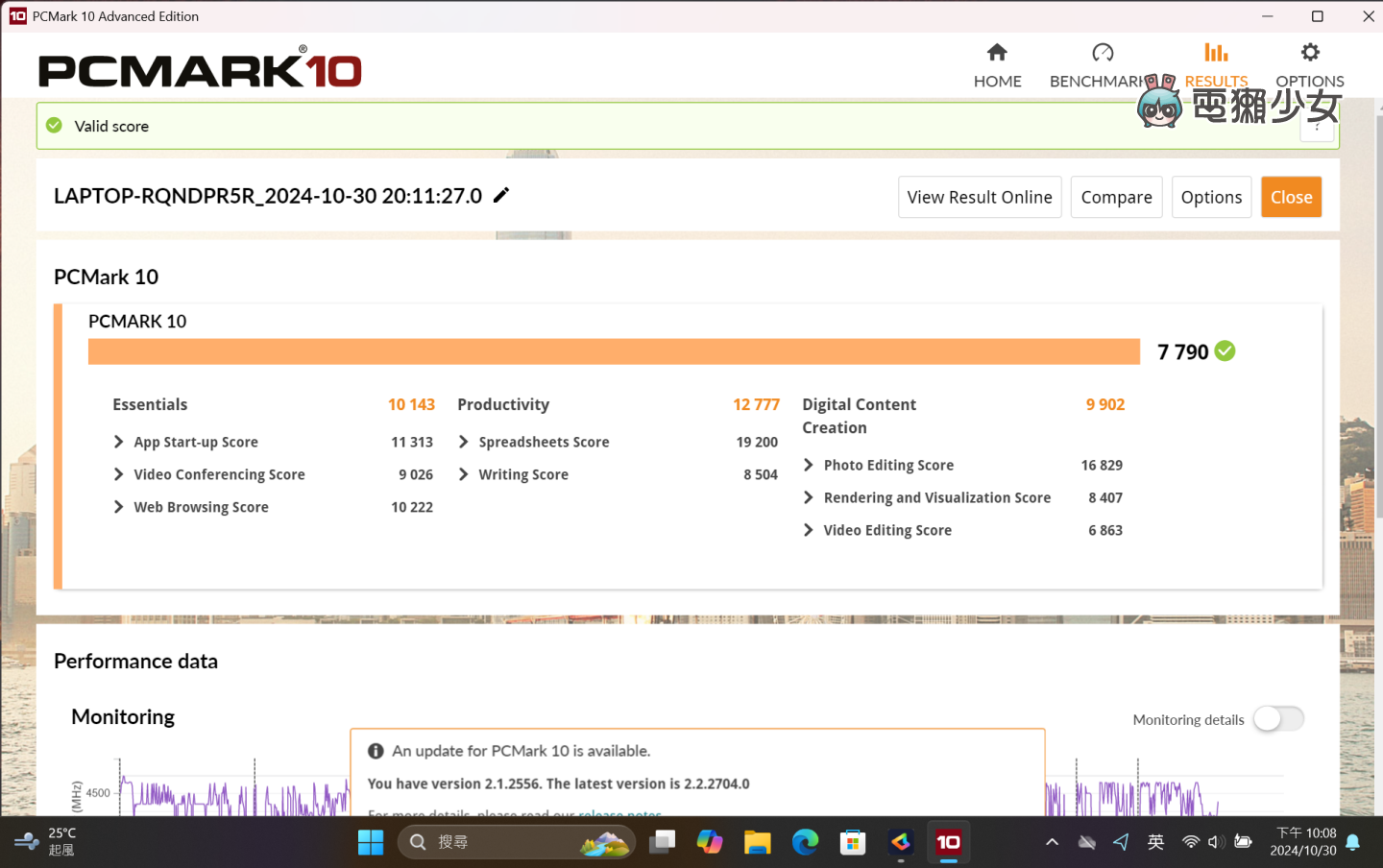Click the Compare button
Viewport: 1383px width, 868px height.
[1116, 197]
